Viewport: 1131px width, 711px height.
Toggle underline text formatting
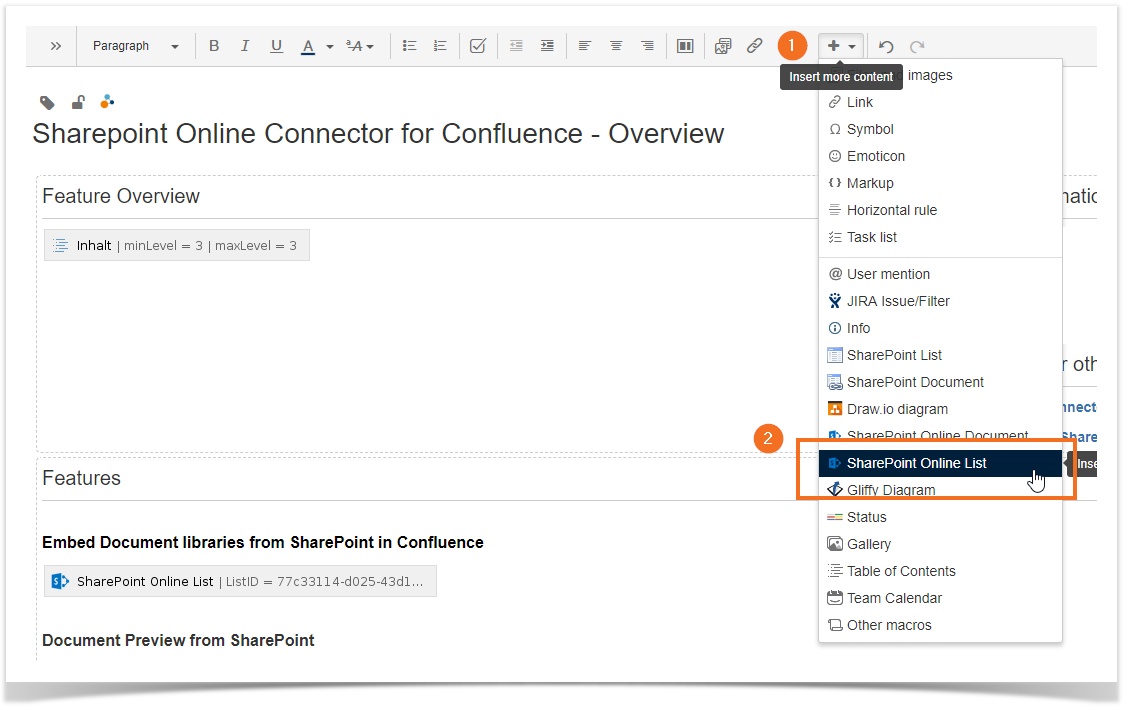277,46
